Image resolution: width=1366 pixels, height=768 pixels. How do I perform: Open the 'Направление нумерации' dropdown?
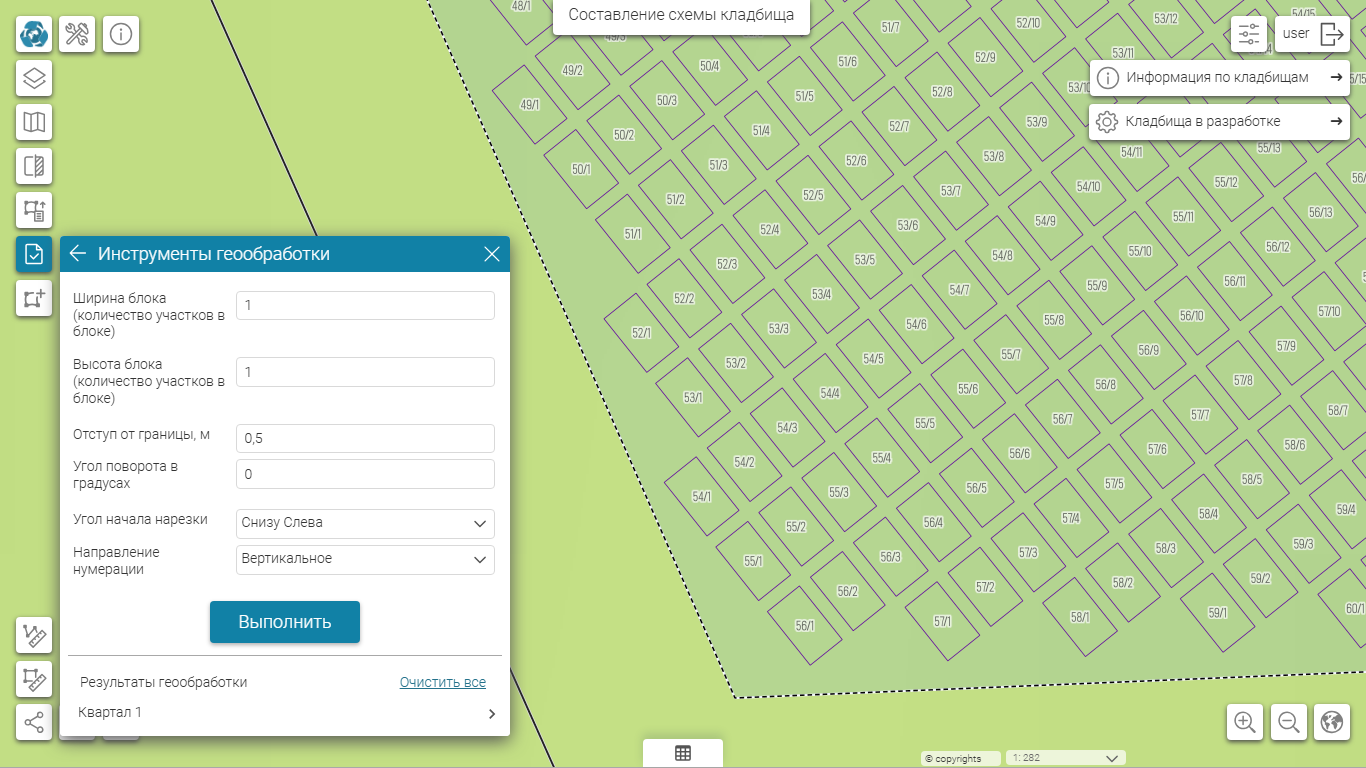[365, 559]
